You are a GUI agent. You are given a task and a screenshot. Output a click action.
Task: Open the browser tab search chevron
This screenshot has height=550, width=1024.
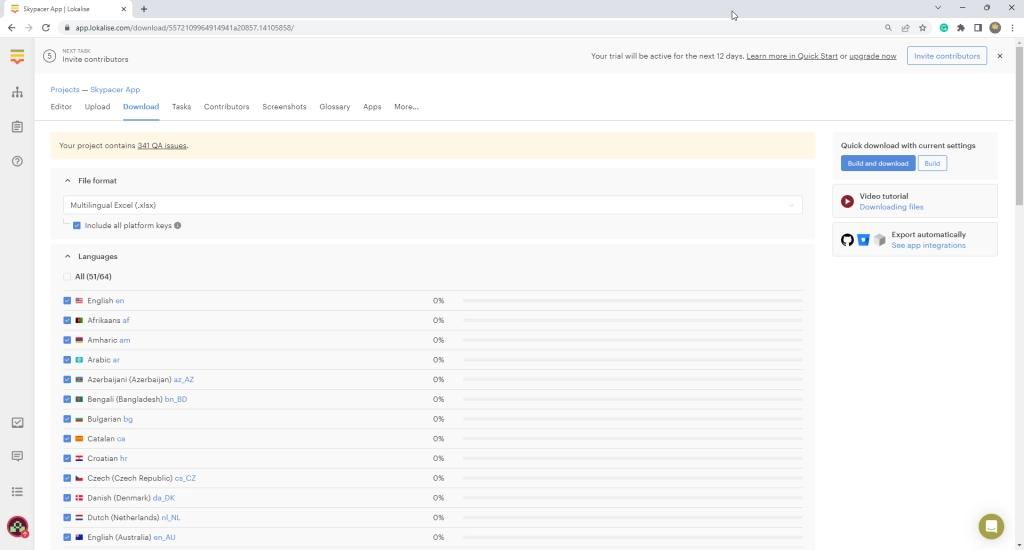tap(938, 8)
